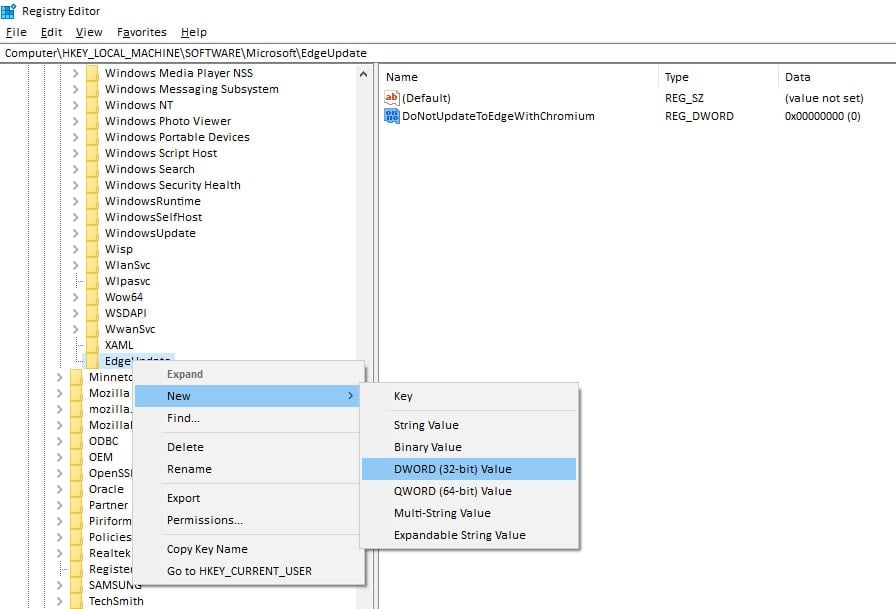Choose DWORD (32-bit) Value from submenu
Screen dimensions: 896x609
pos(469,469)
